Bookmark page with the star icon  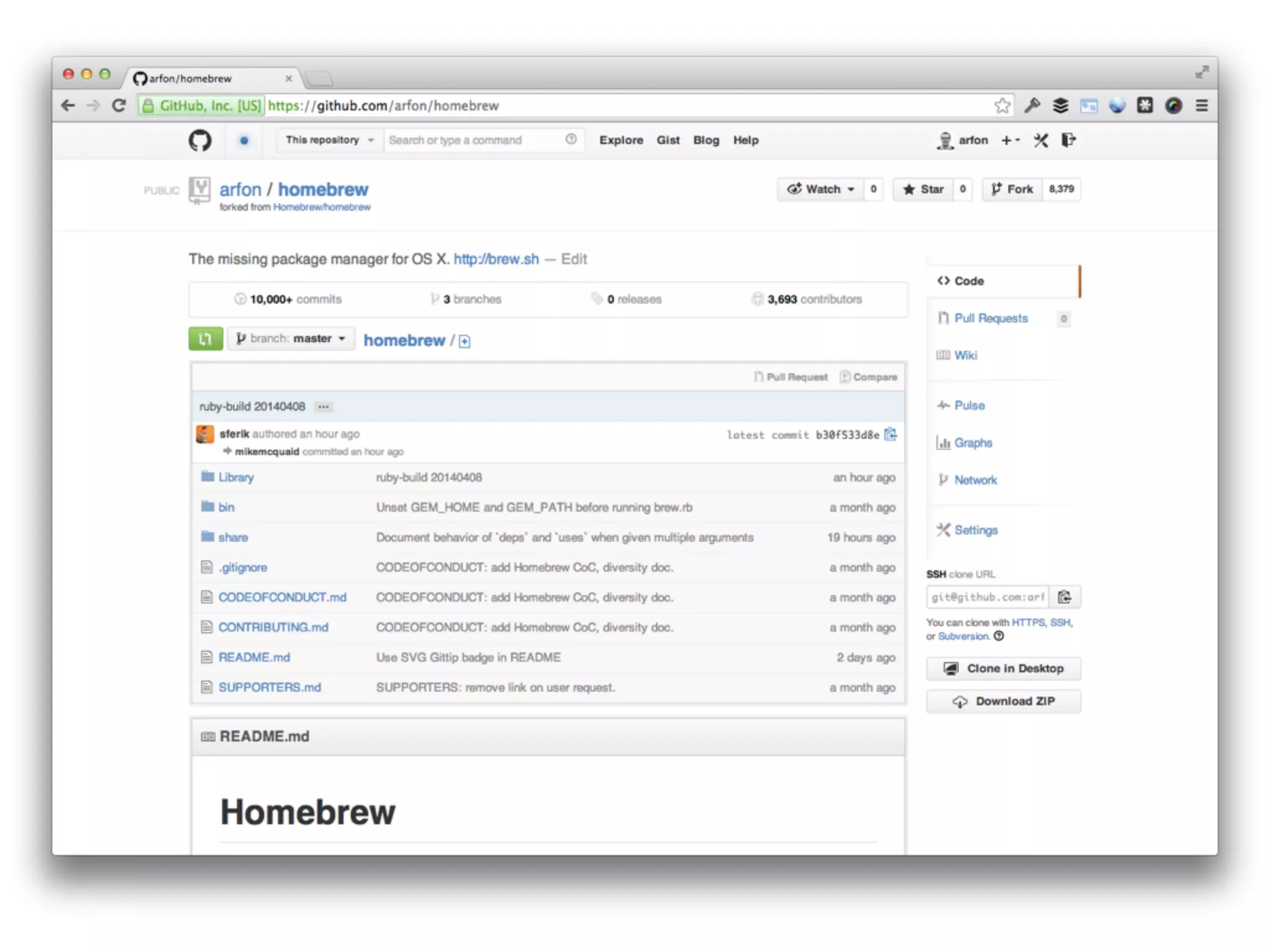1002,106
